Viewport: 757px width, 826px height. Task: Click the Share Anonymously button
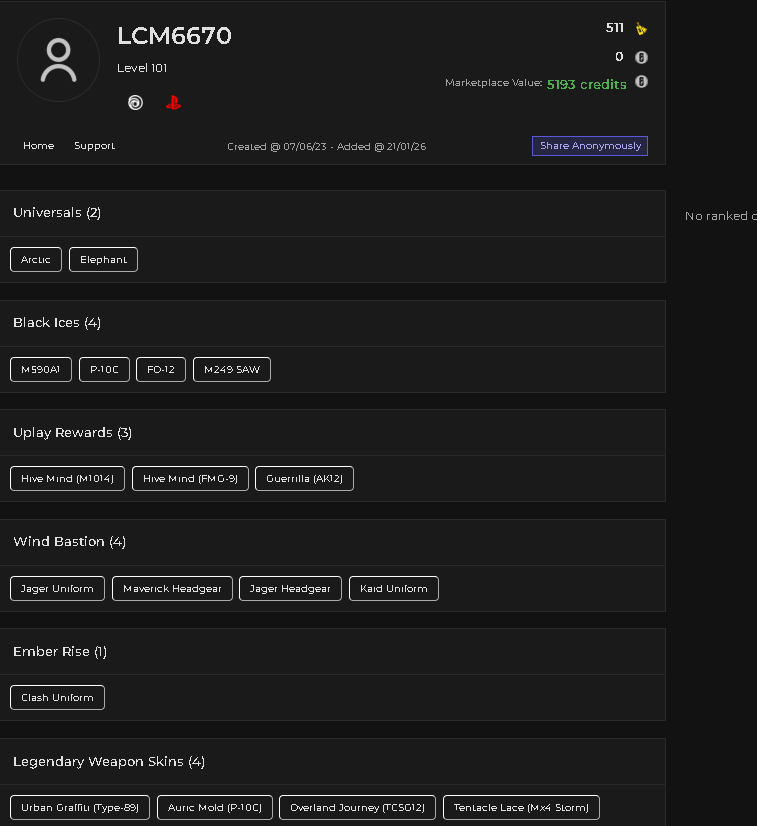click(590, 146)
